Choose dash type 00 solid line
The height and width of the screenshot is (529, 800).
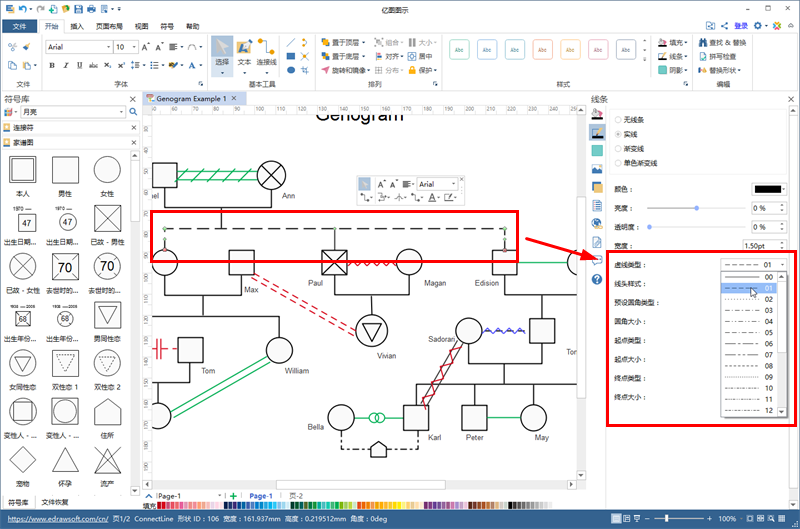748,277
